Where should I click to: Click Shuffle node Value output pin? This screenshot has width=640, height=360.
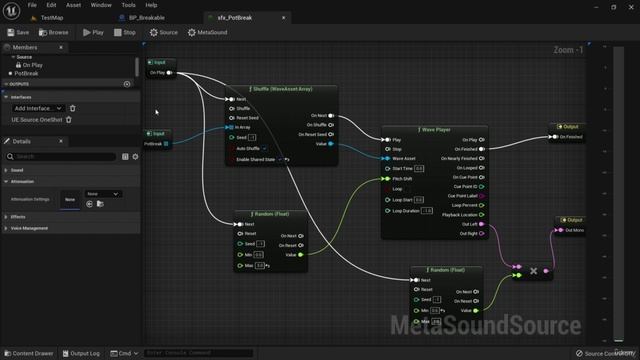click(331, 144)
